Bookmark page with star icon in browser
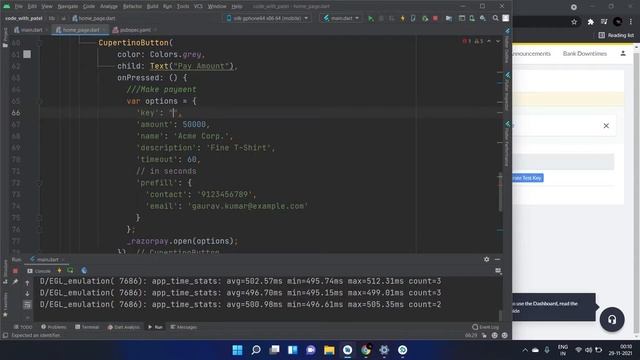The image size is (640, 360). [574, 22]
